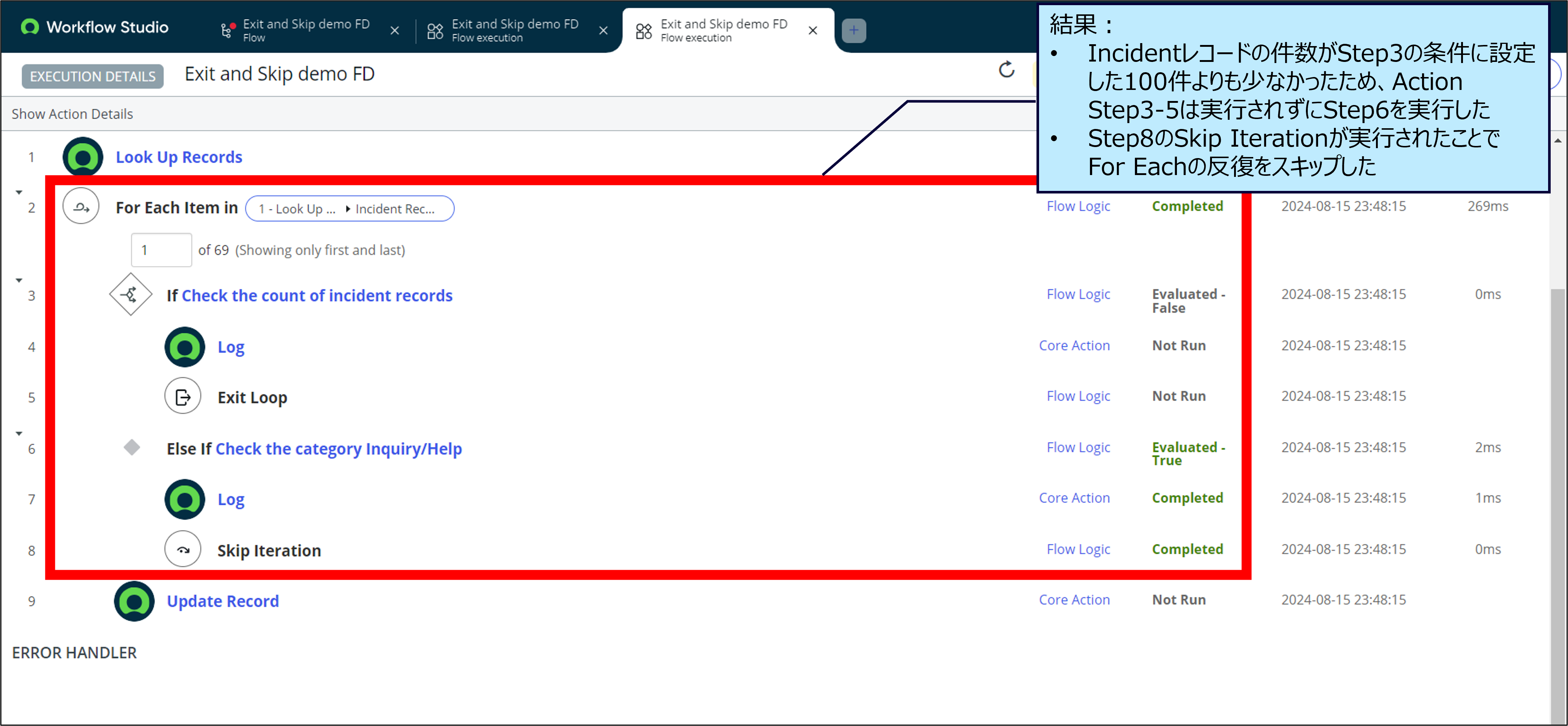Click the Look Up Incident Records data pill
This screenshot has width=1568, height=726.
(x=349, y=209)
